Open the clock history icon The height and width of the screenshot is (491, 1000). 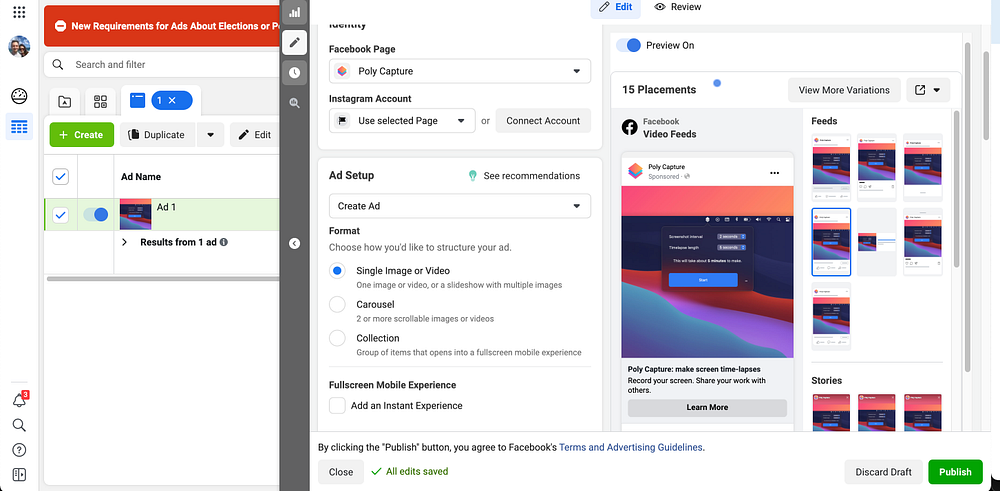pos(295,73)
